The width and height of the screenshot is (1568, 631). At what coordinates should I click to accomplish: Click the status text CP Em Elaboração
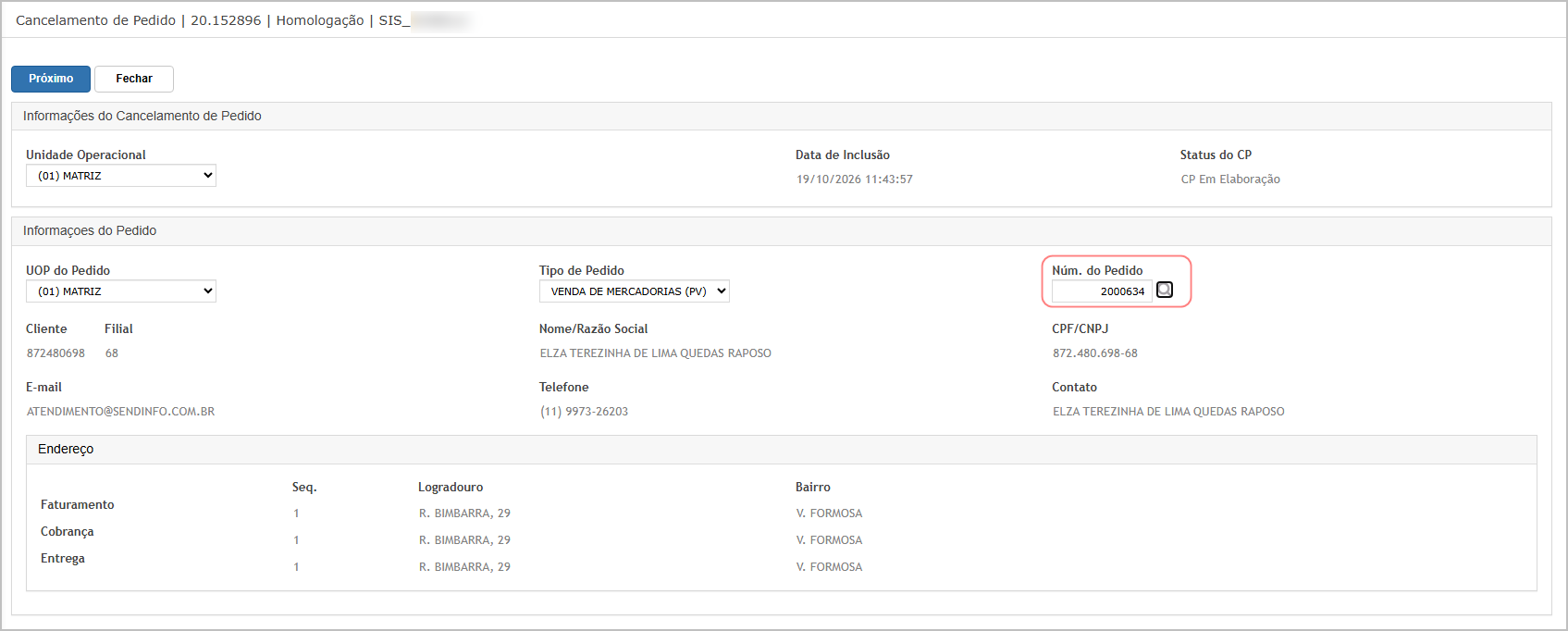[1230, 179]
